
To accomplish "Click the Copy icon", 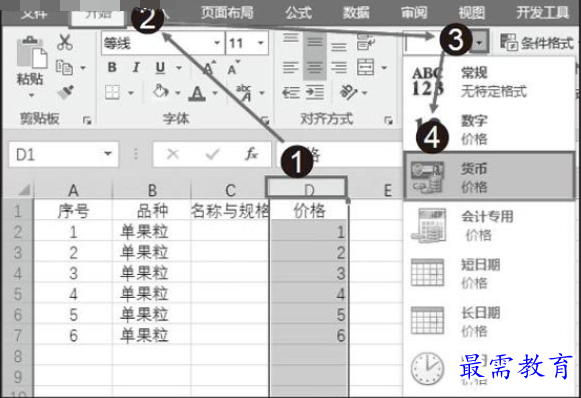I will point(64,67).
